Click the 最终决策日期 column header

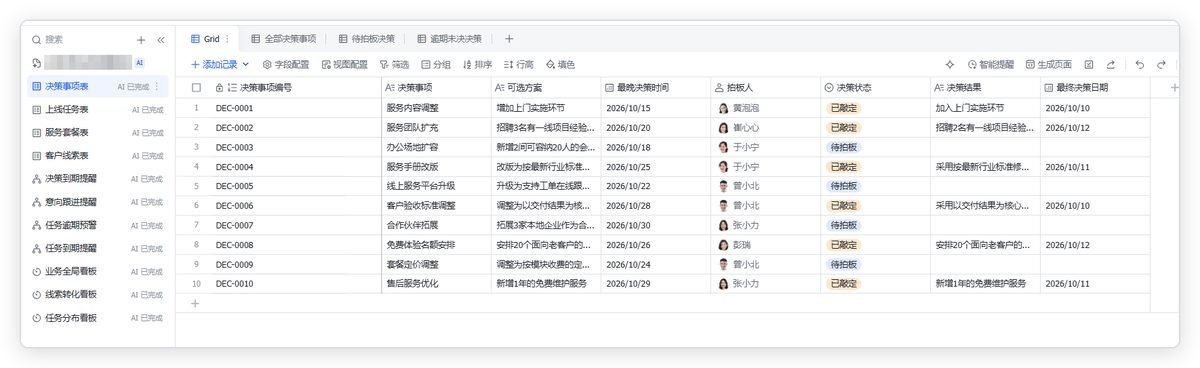click(x=1095, y=88)
